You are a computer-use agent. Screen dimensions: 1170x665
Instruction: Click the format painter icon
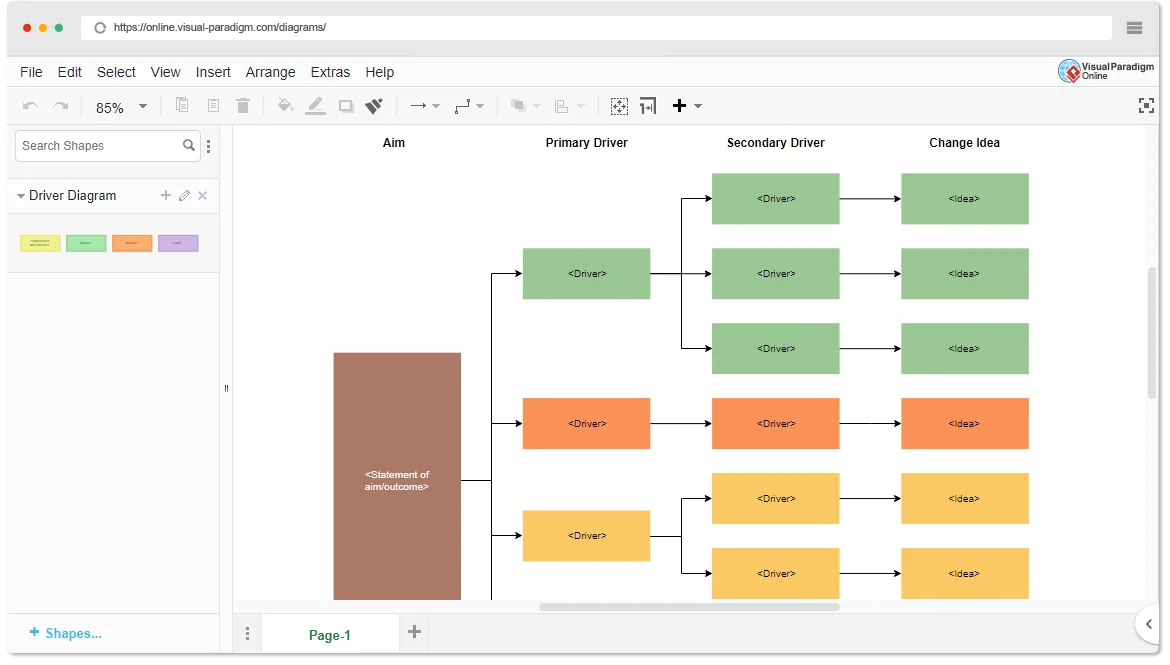(x=374, y=106)
